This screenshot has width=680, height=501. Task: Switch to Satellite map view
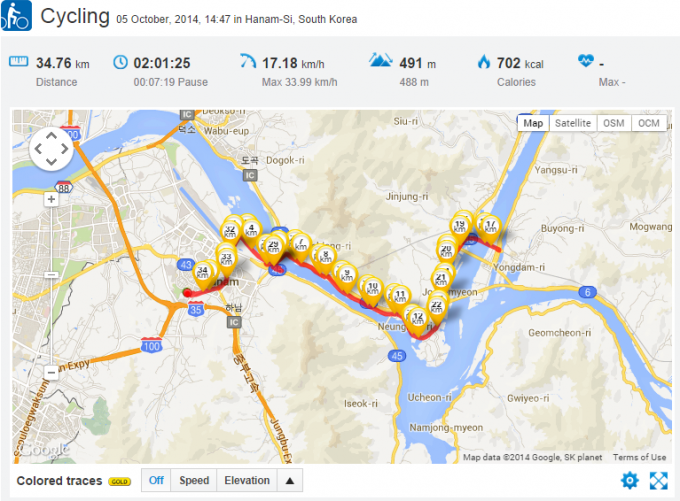coord(573,123)
